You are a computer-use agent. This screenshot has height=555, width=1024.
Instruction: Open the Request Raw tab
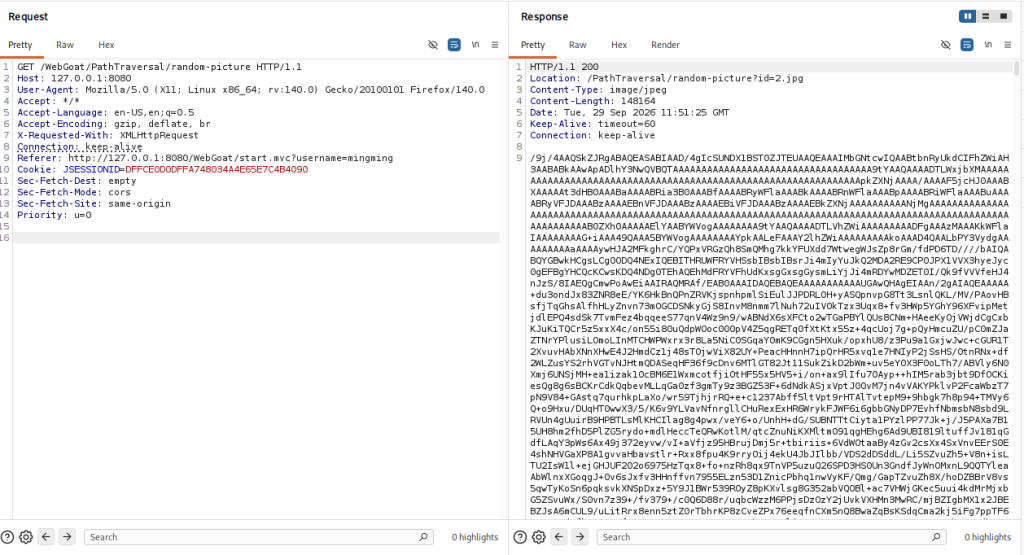tap(65, 45)
